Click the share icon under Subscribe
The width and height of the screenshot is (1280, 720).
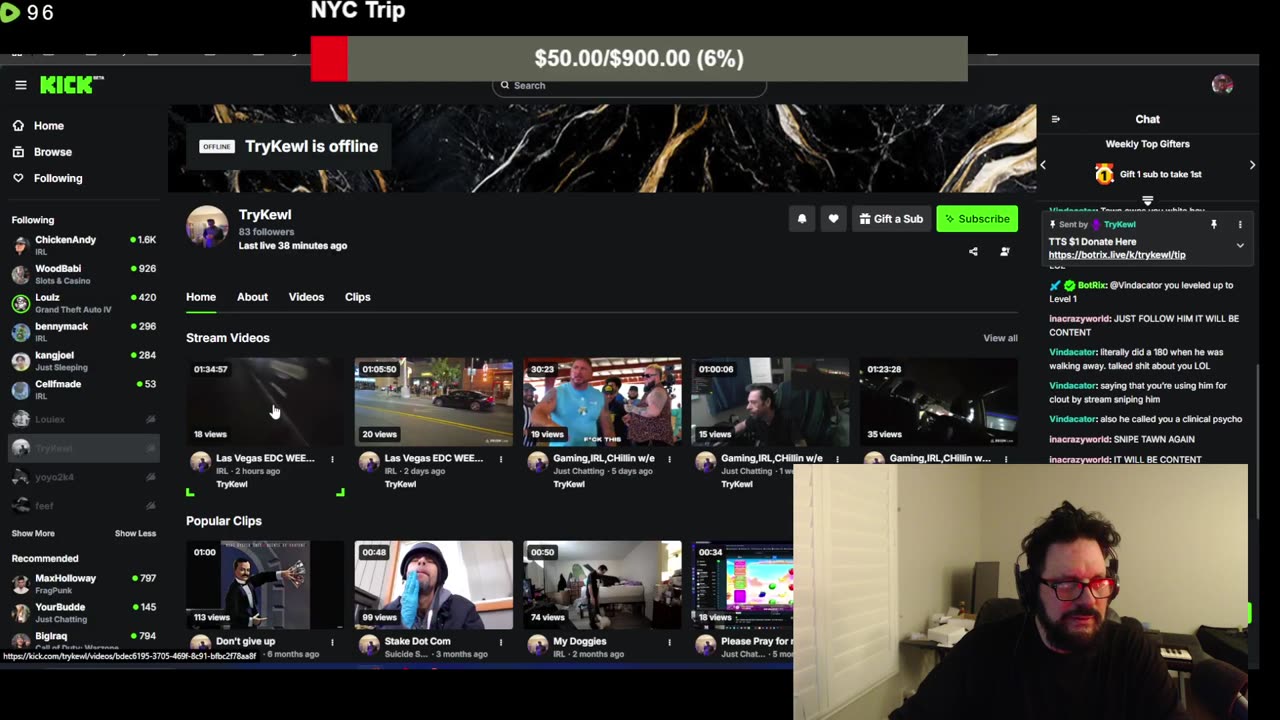tap(973, 251)
